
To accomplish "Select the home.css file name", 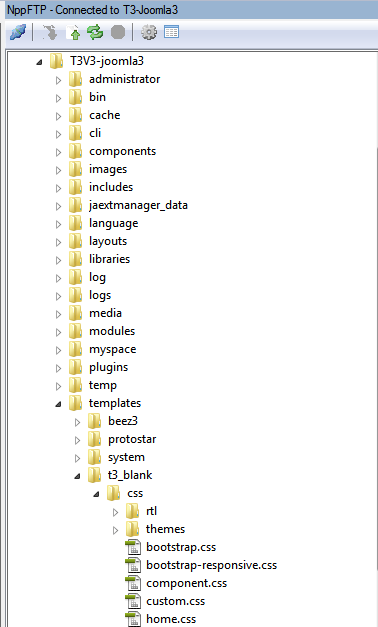I will coord(171,619).
